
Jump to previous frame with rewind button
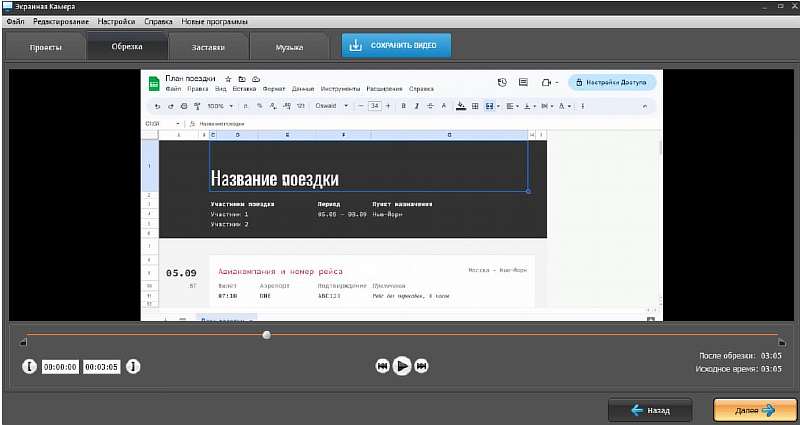point(382,367)
